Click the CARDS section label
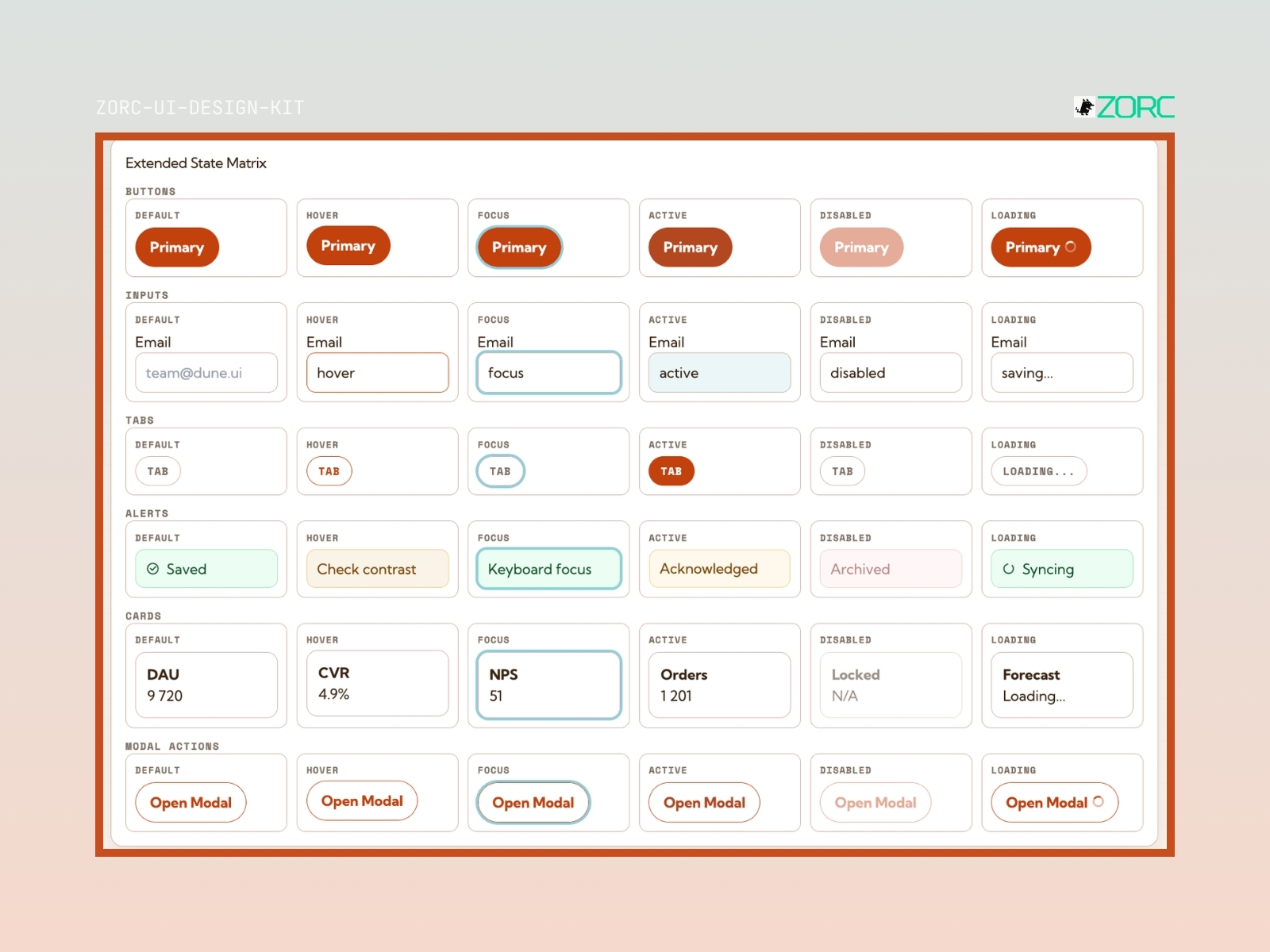This screenshot has width=1270, height=952. coord(144,616)
